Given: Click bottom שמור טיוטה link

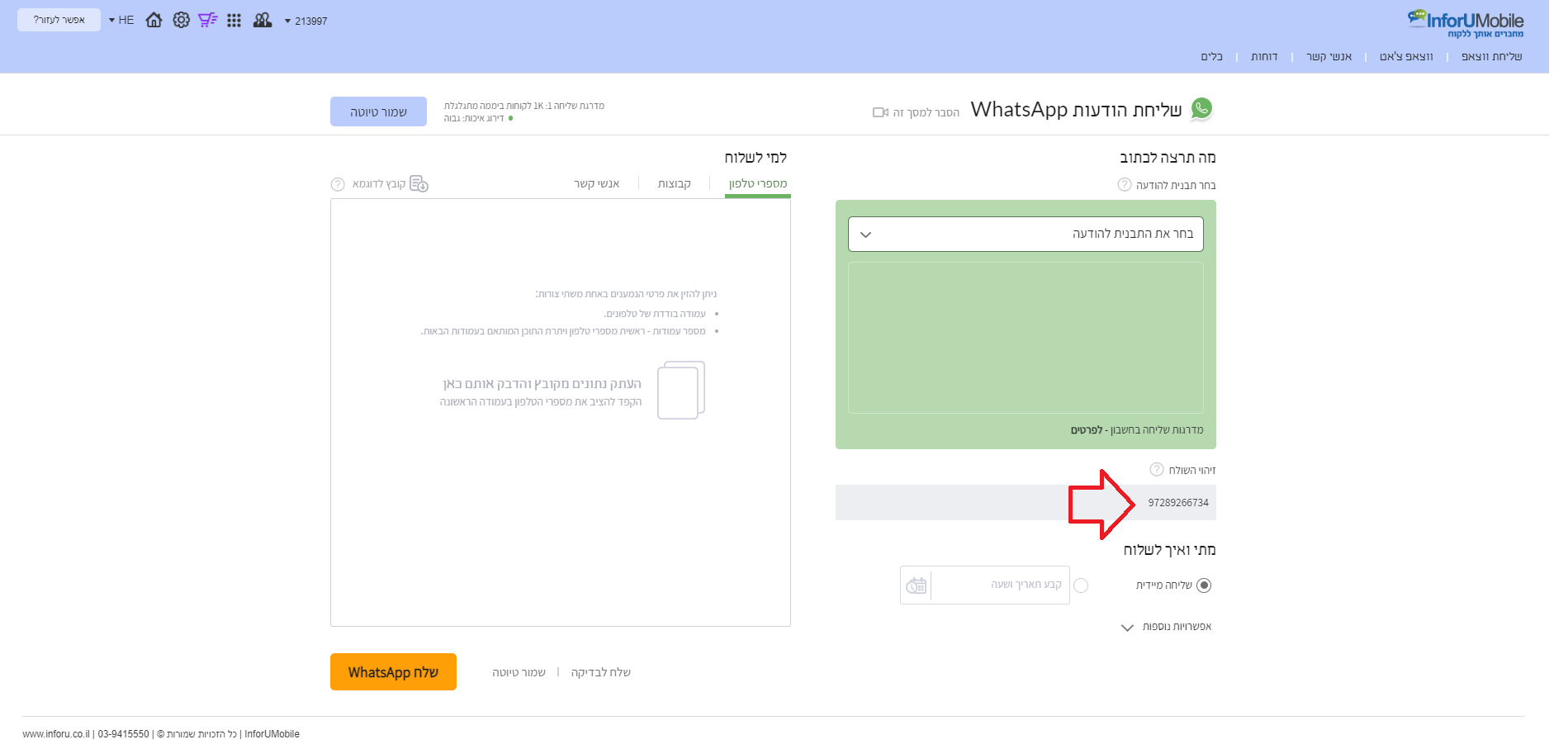Looking at the screenshot, I should pyautogui.click(x=519, y=672).
